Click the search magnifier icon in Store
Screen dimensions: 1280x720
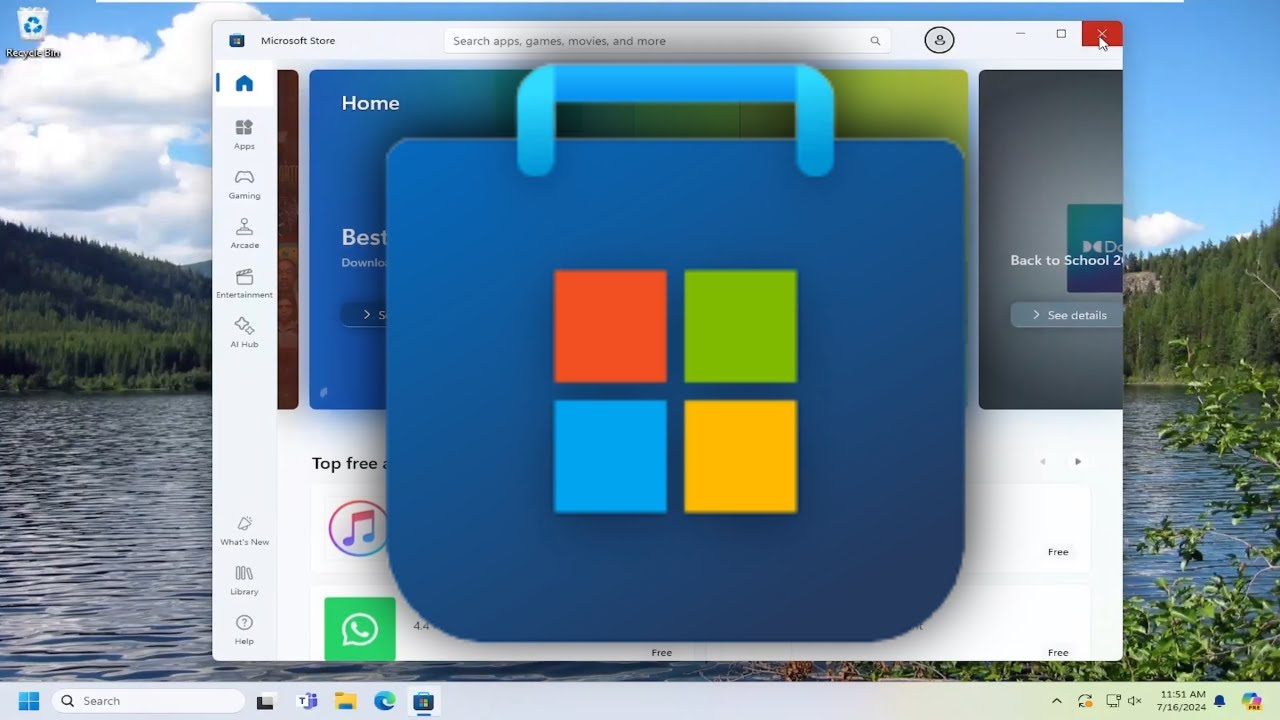(875, 41)
